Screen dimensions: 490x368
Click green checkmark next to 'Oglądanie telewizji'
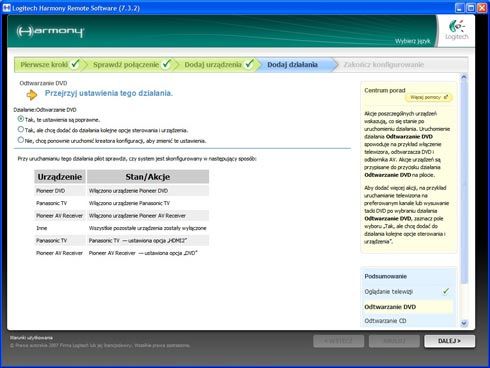click(445, 291)
